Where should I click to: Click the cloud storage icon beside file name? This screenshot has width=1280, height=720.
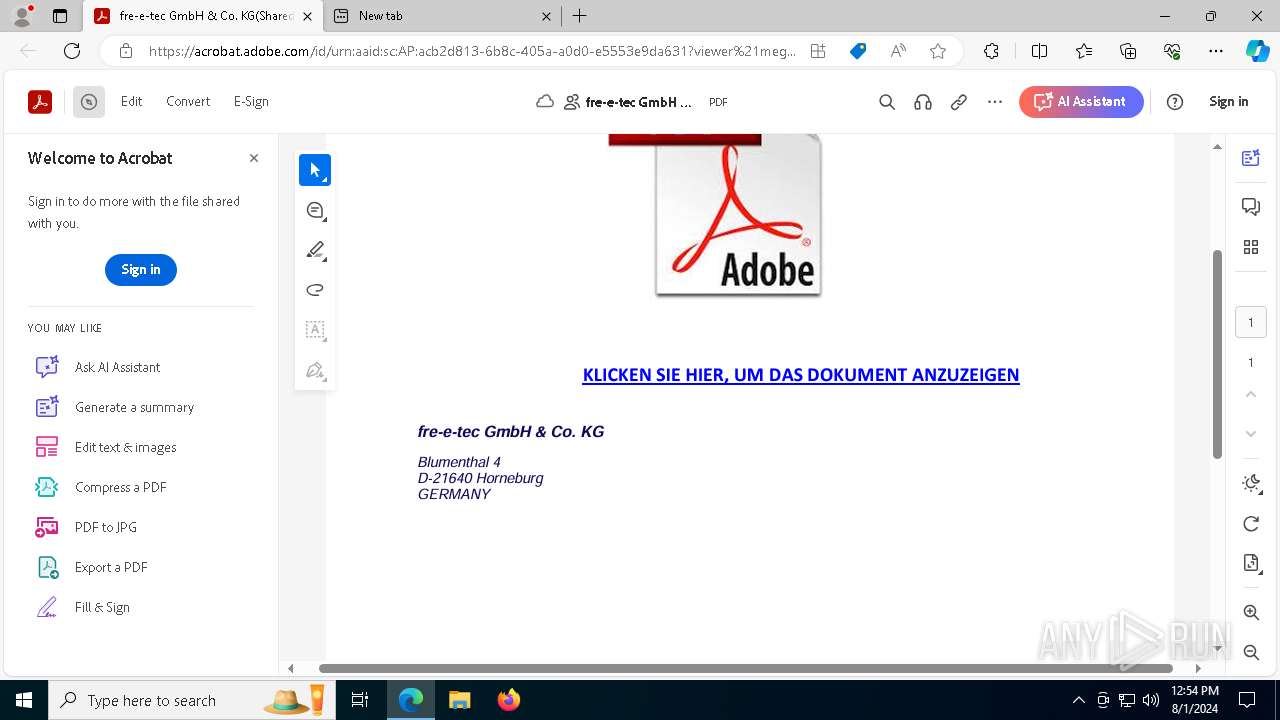[x=545, y=101]
